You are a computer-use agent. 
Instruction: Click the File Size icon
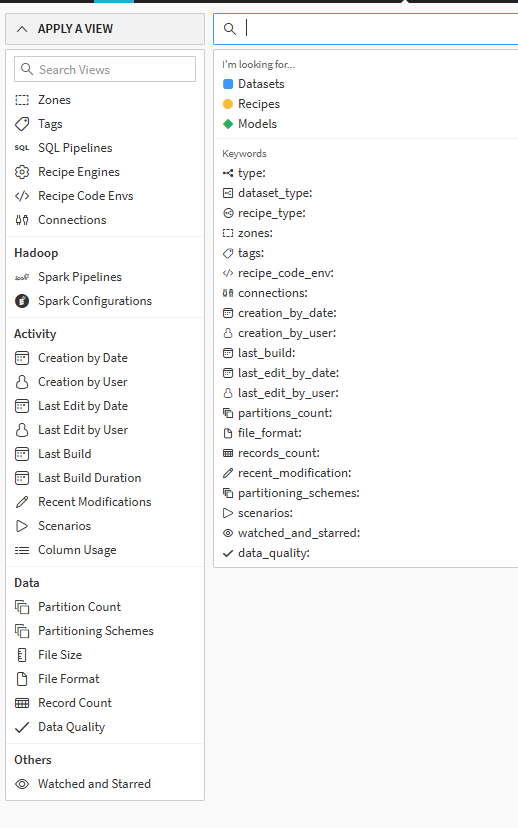pyautogui.click(x=22, y=655)
